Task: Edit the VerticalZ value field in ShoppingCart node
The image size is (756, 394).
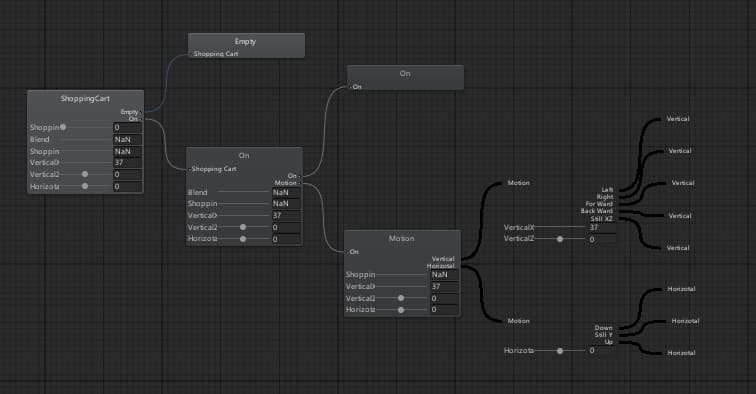Action: (127, 175)
